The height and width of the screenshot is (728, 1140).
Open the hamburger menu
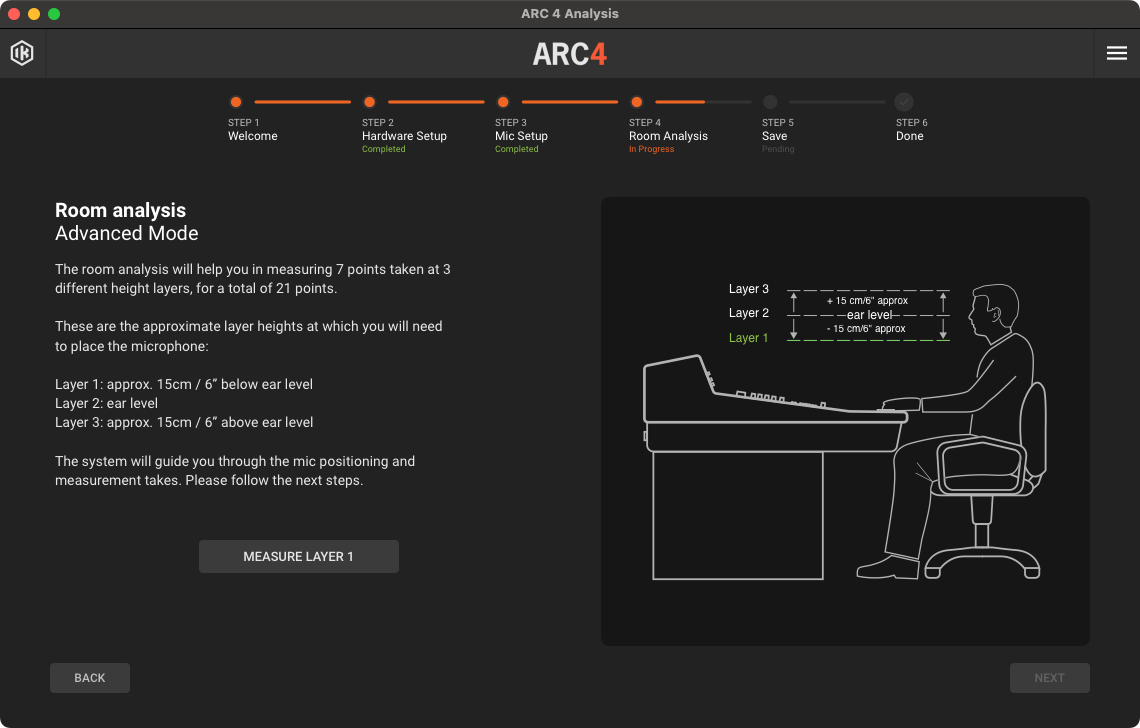[1117, 53]
